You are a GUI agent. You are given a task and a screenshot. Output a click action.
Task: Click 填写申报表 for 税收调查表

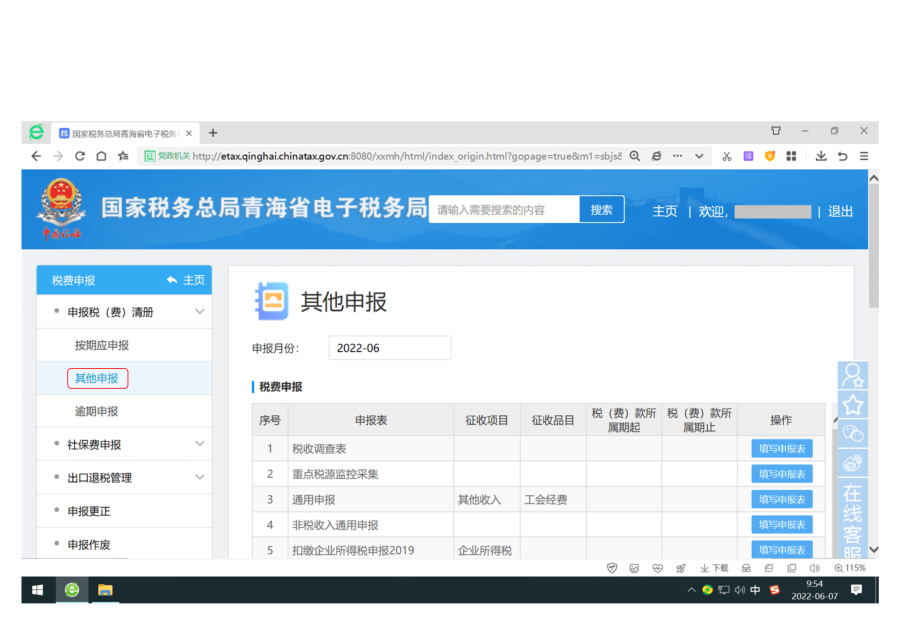pos(782,449)
